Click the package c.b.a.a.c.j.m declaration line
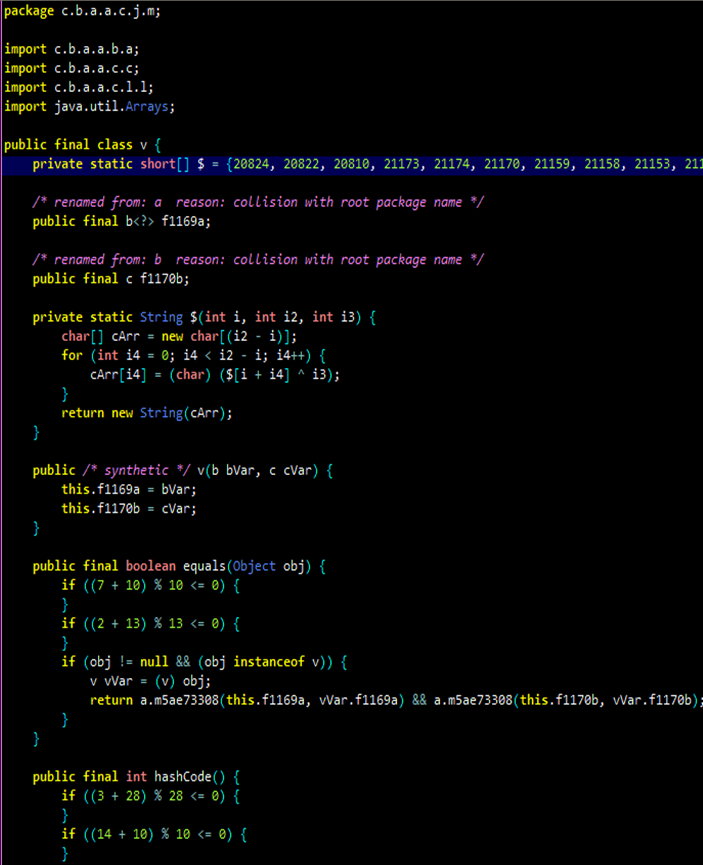 82,11
